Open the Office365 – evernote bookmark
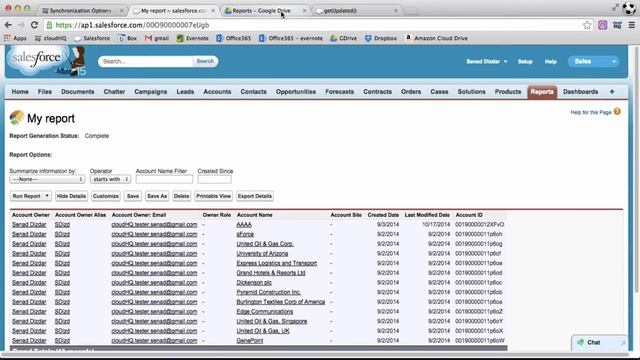The width and height of the screenshot is (640, 360). pos(291,38)
